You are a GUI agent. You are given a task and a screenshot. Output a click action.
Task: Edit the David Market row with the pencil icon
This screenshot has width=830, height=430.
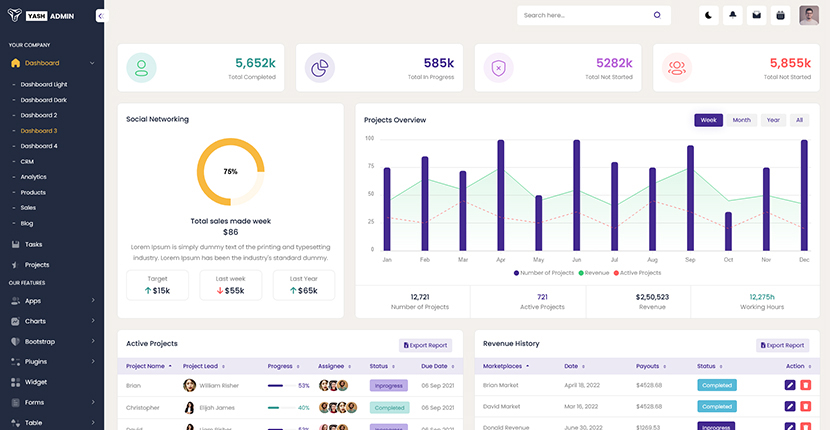(x=790, y=407)
